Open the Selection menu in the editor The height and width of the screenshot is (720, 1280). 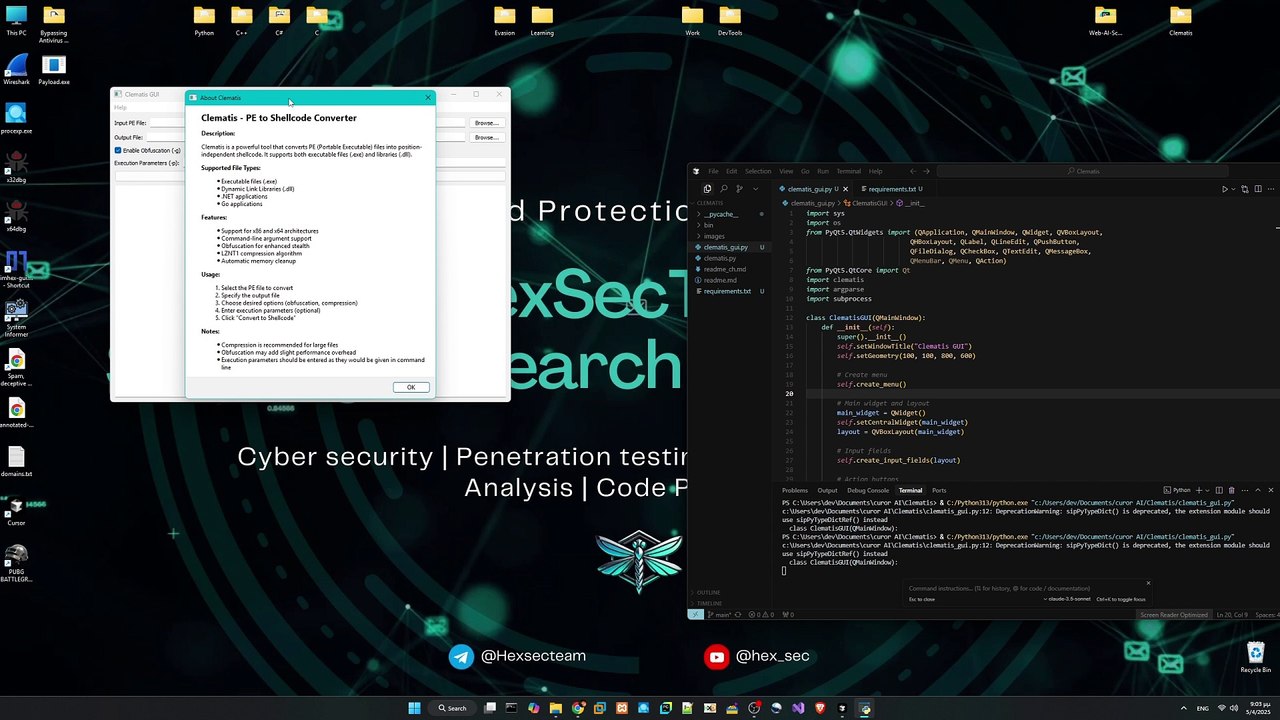tap(758, 171)
